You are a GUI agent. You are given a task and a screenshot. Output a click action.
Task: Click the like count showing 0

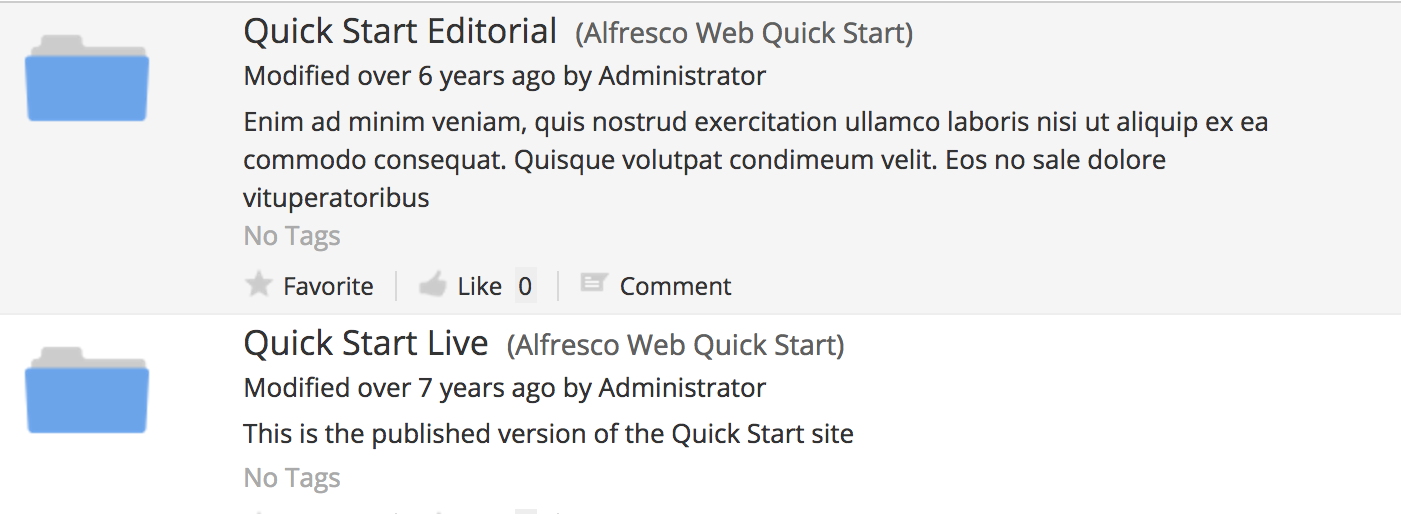coord(525,286)
